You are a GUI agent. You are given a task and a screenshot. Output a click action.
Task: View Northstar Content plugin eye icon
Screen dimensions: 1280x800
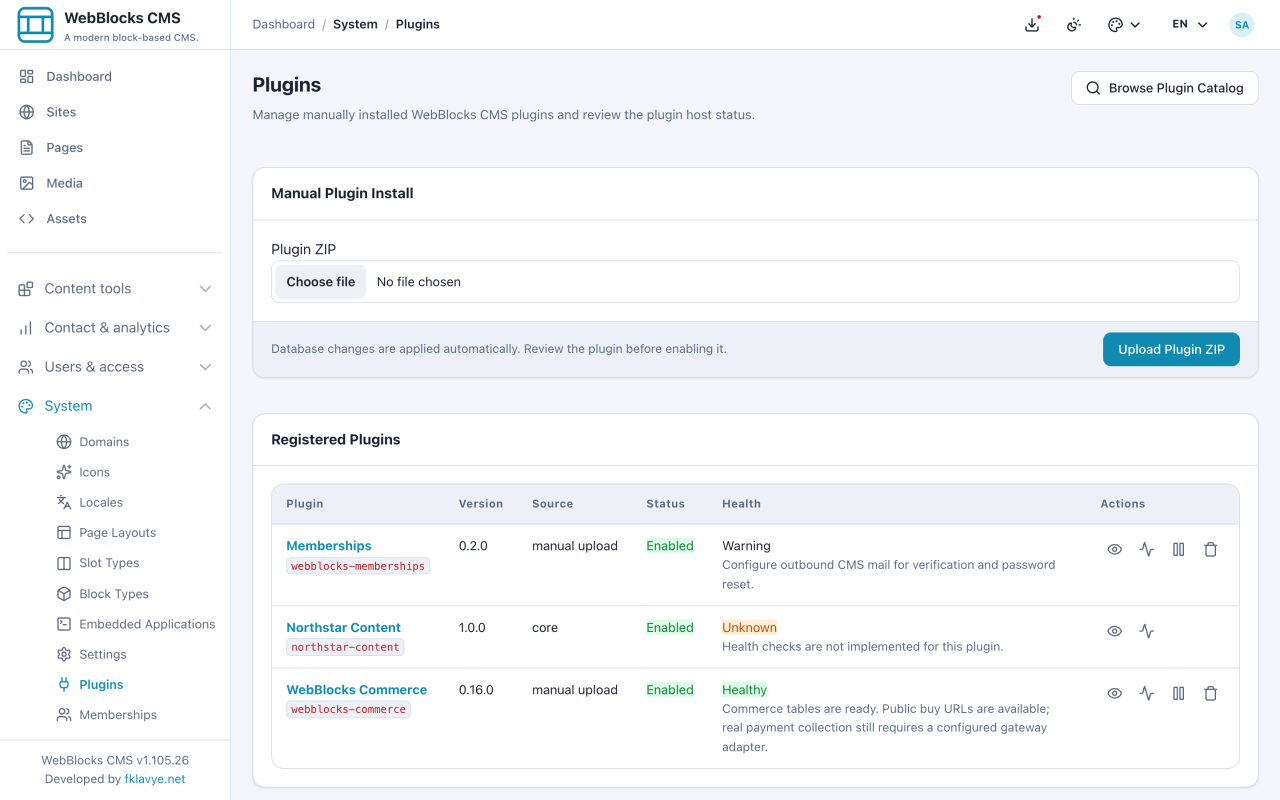point(1114,631)
